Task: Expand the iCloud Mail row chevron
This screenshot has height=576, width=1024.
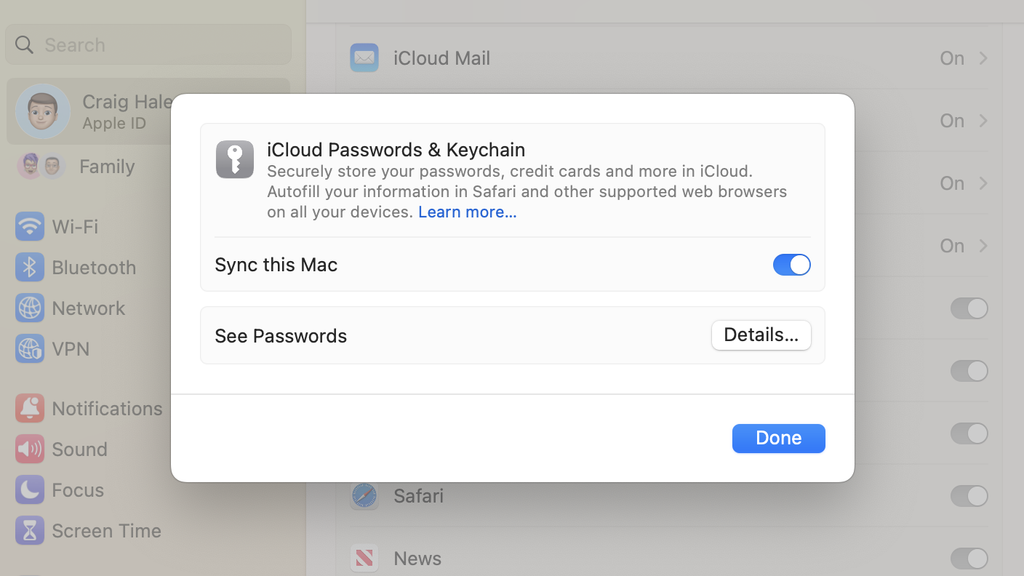Action: tap(983, 58)
